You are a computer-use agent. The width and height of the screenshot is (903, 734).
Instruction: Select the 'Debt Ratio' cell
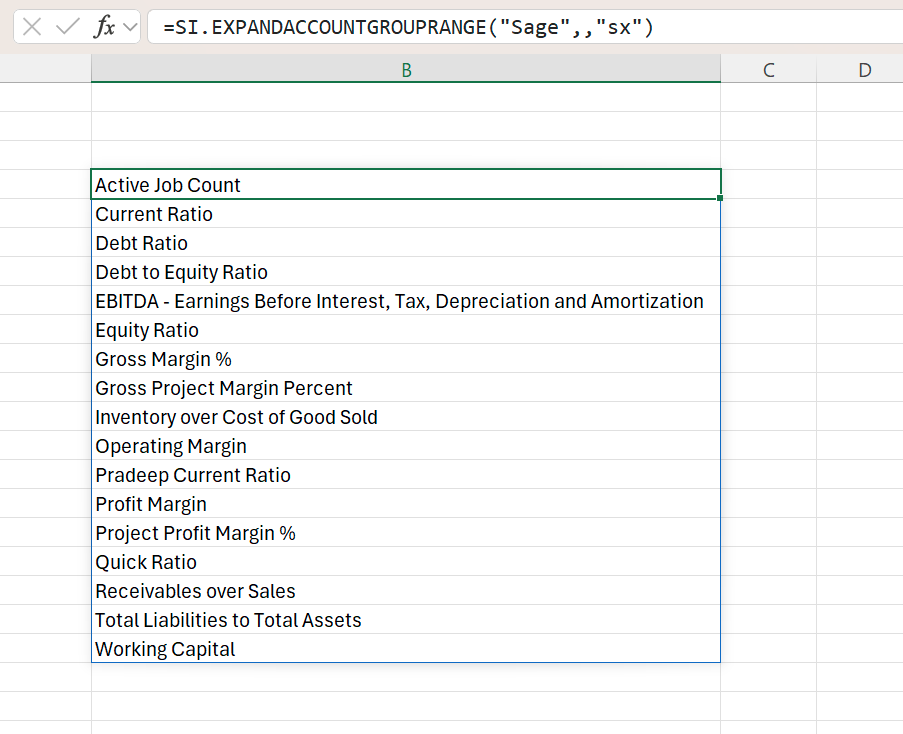point(406,242)
